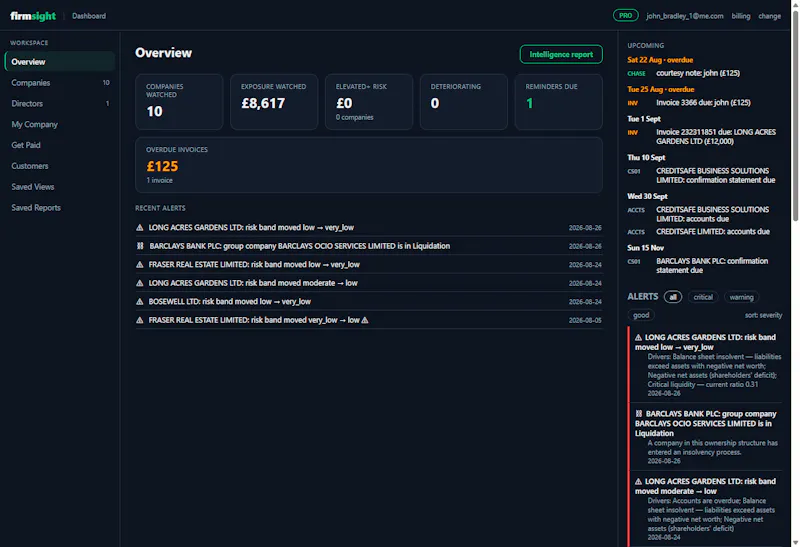Screen dimensions: 800x547
Task: Open Companies in workspace menu
Action: [60, 83]
